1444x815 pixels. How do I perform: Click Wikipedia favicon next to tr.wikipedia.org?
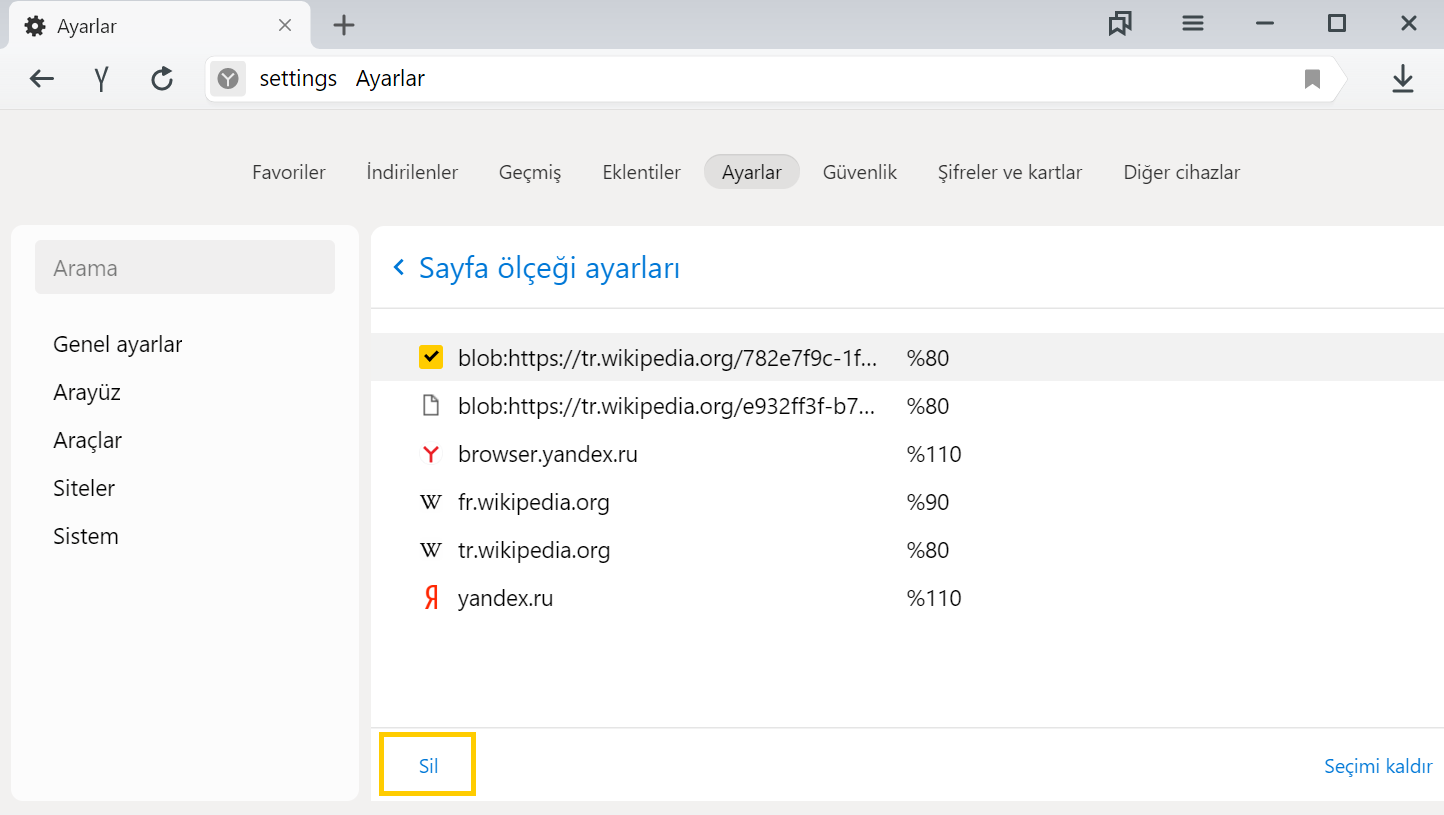pos(431,550)
